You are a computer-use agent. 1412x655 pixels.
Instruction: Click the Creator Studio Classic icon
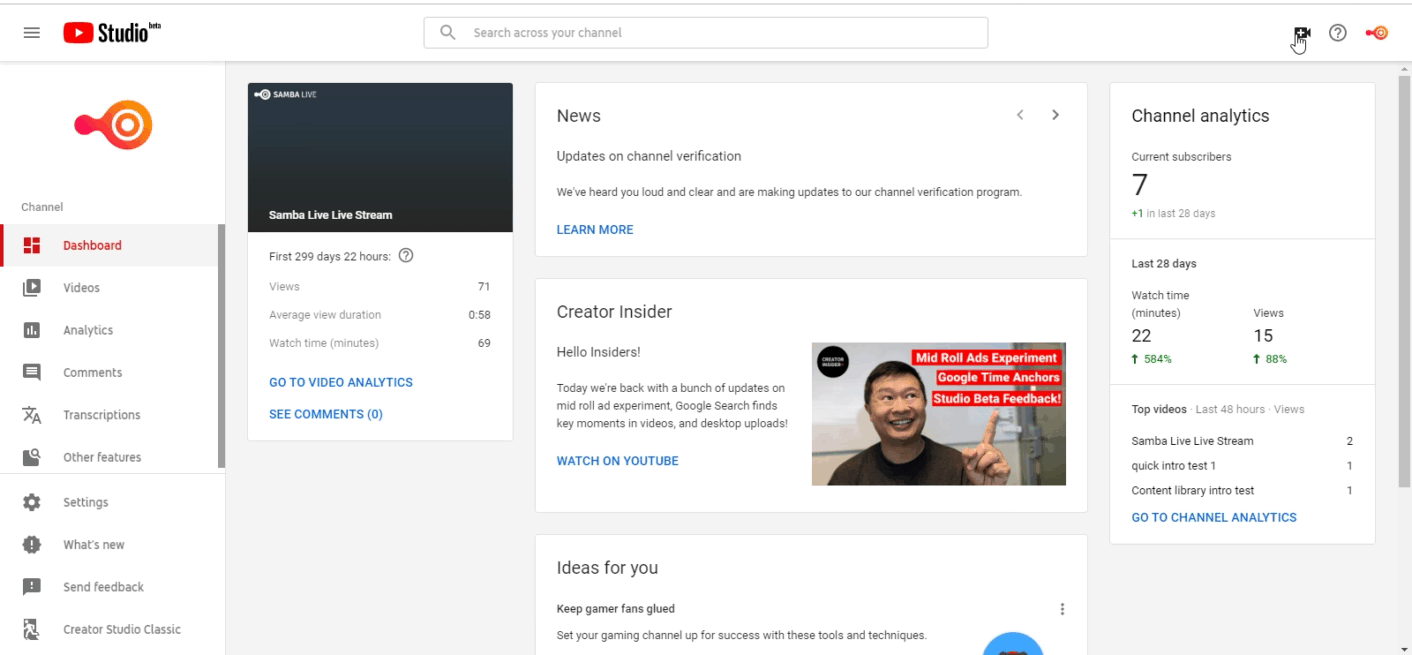[32, 629]
